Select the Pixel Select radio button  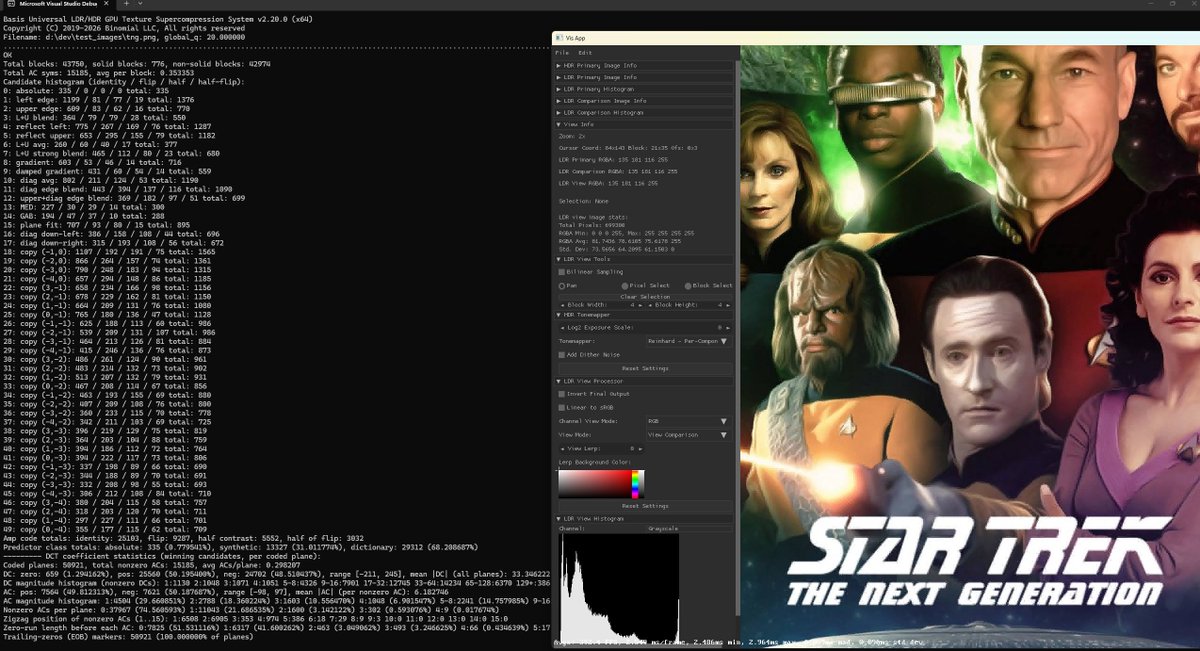coord(626,285)
